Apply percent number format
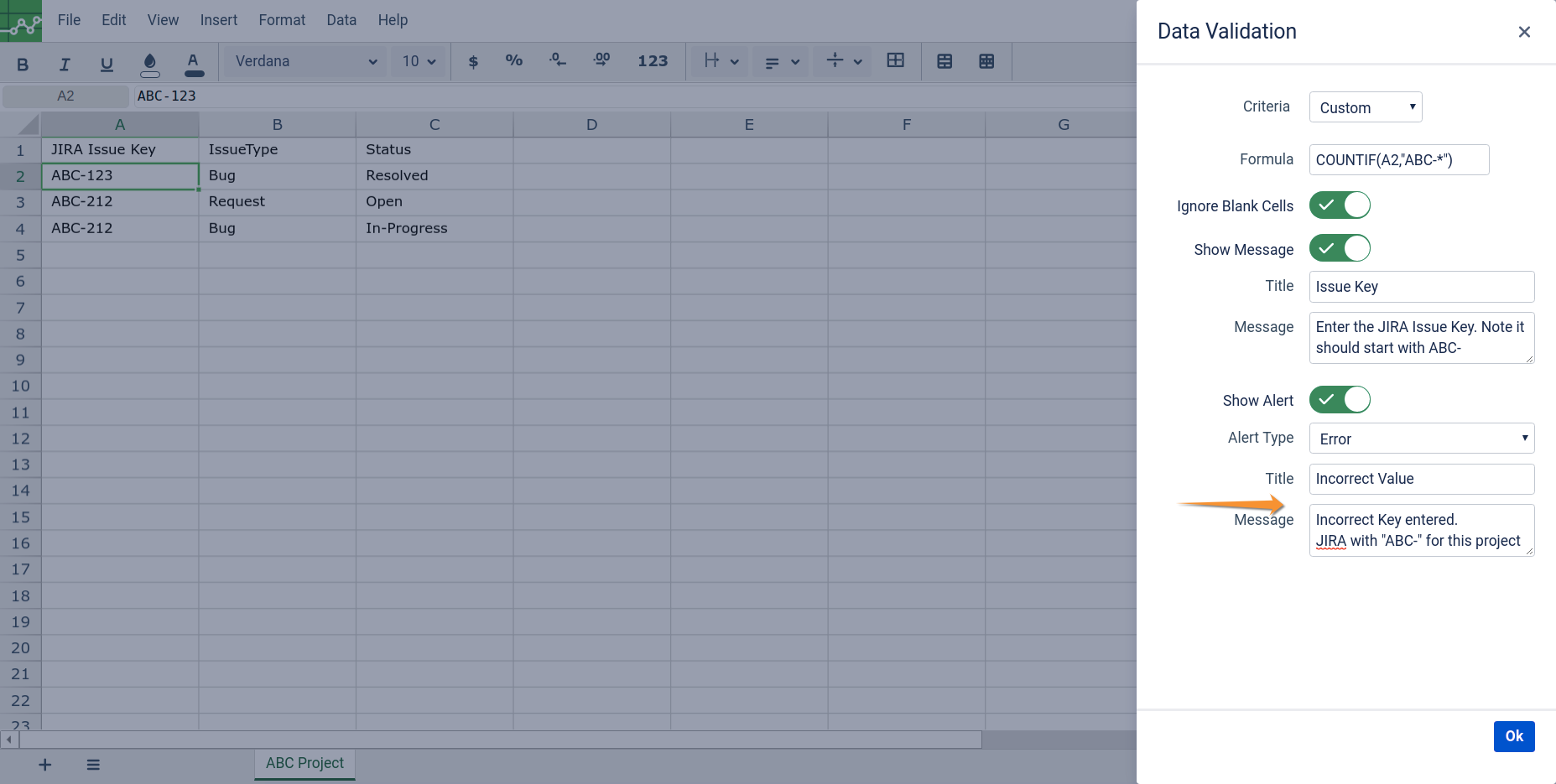 coord(514,61)
